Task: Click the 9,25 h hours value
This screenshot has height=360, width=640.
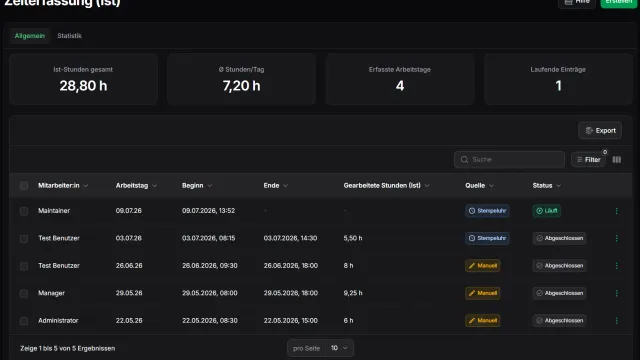Action: tap(353, 293)
